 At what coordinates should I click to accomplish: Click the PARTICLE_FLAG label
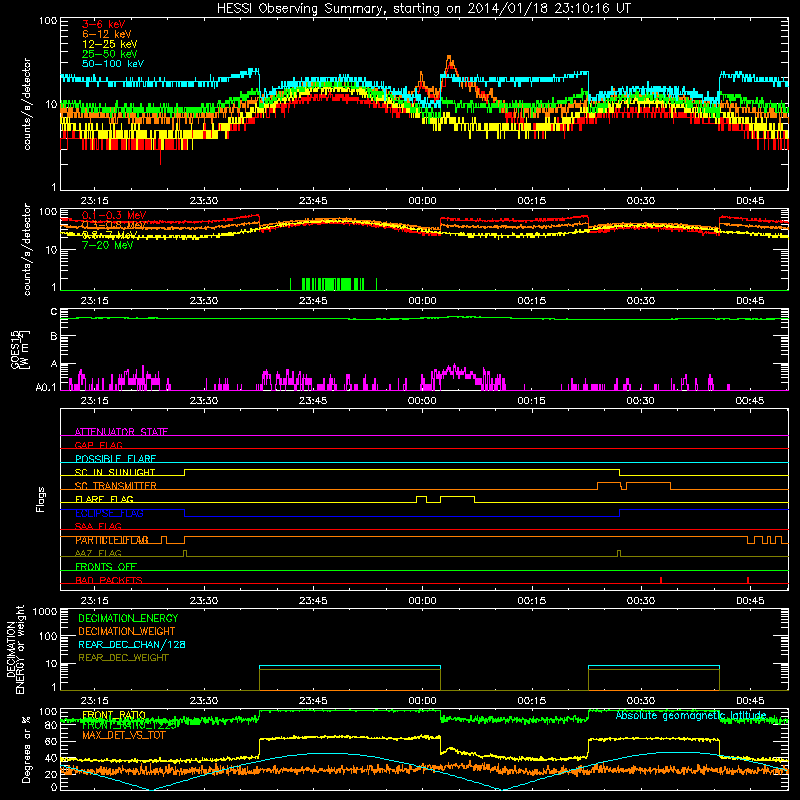coord(112,540)
